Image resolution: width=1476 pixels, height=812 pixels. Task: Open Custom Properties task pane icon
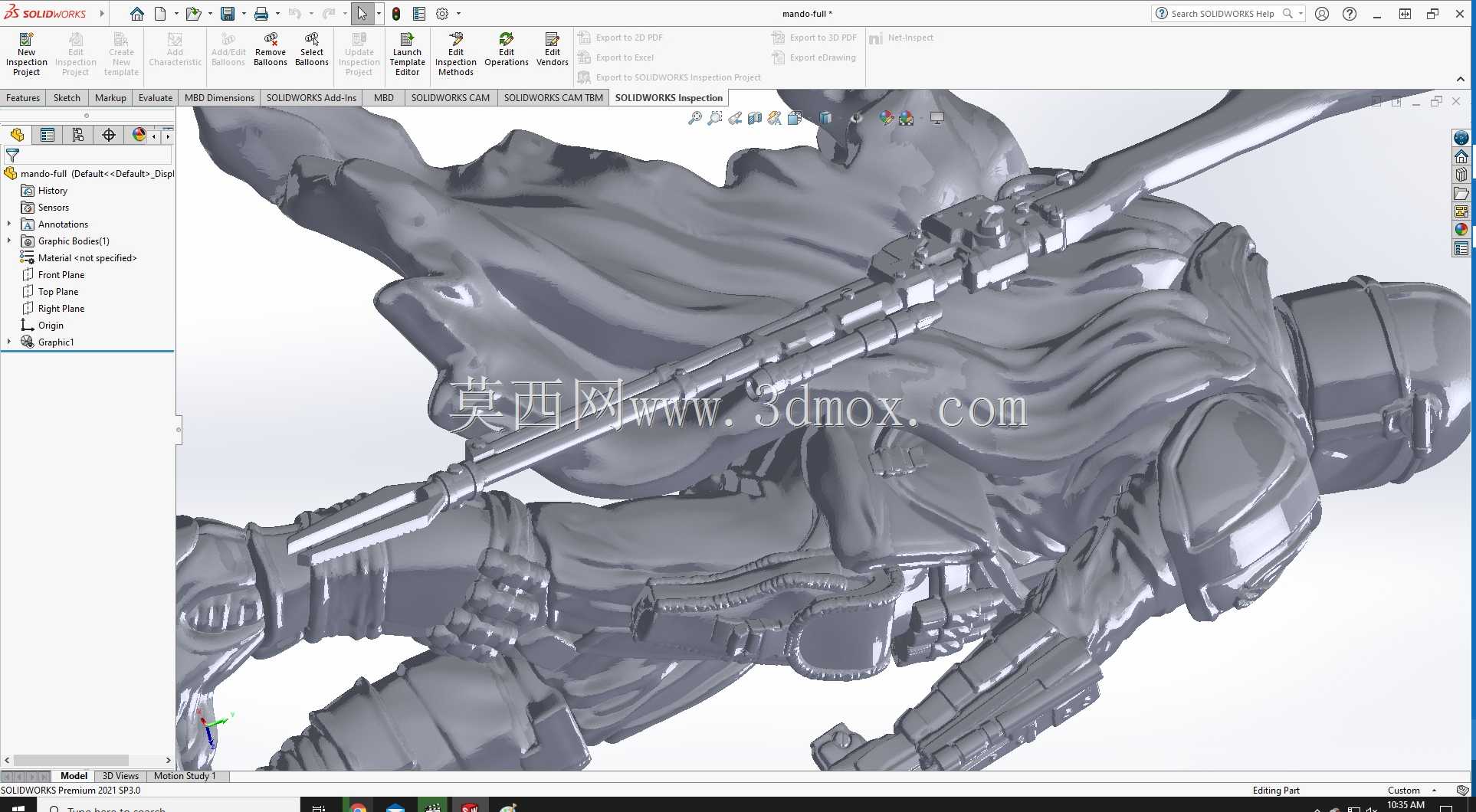(1461, 248)
